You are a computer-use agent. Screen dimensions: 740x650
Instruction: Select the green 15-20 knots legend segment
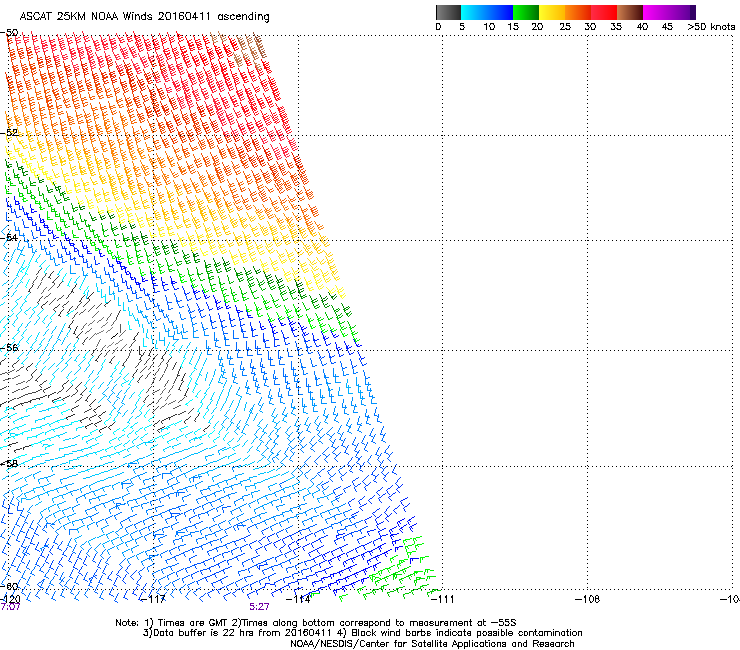pyautogui.click(x=526, y=12)
